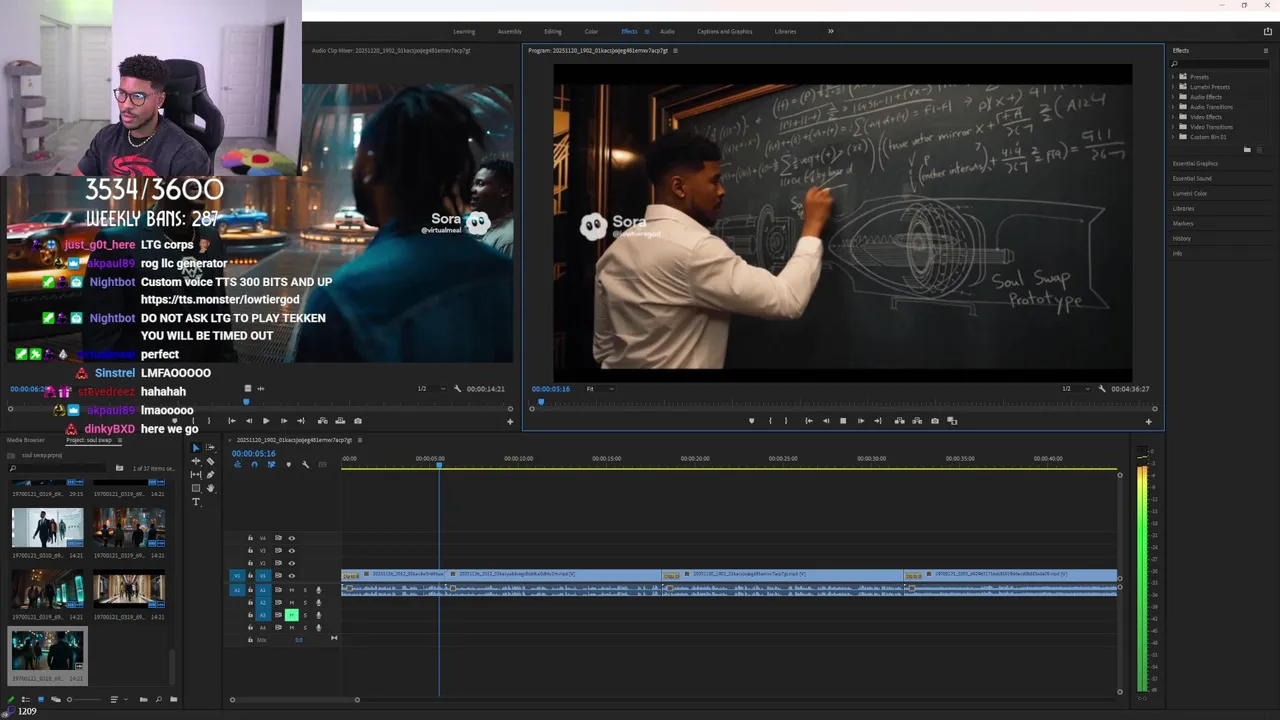Toggle sync lock for track A4
1280x720 pixels.
point(278,627)
